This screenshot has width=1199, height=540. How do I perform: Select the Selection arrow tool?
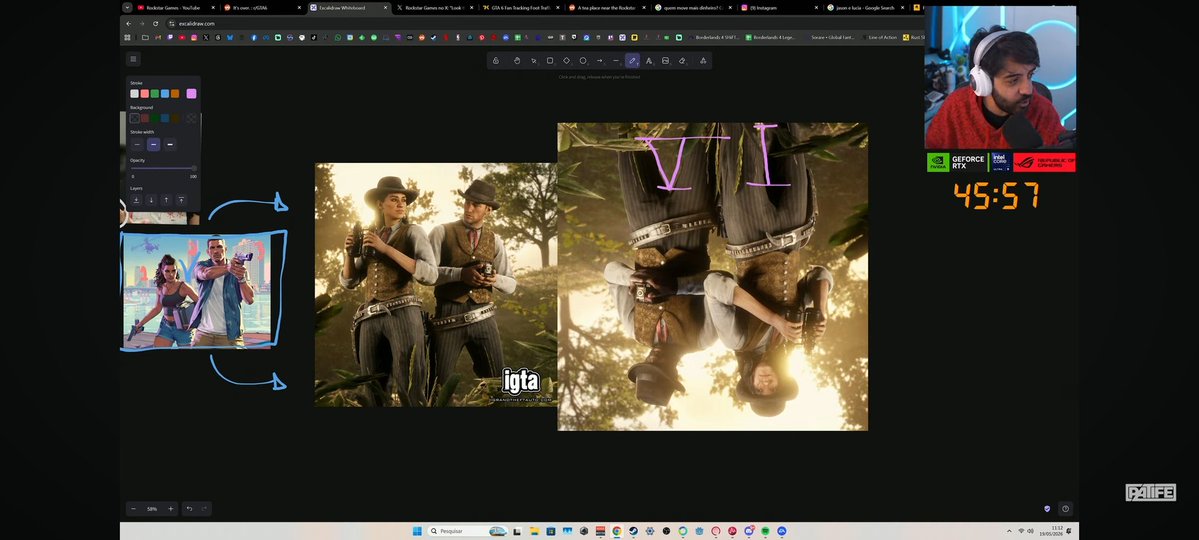point(534,60)
